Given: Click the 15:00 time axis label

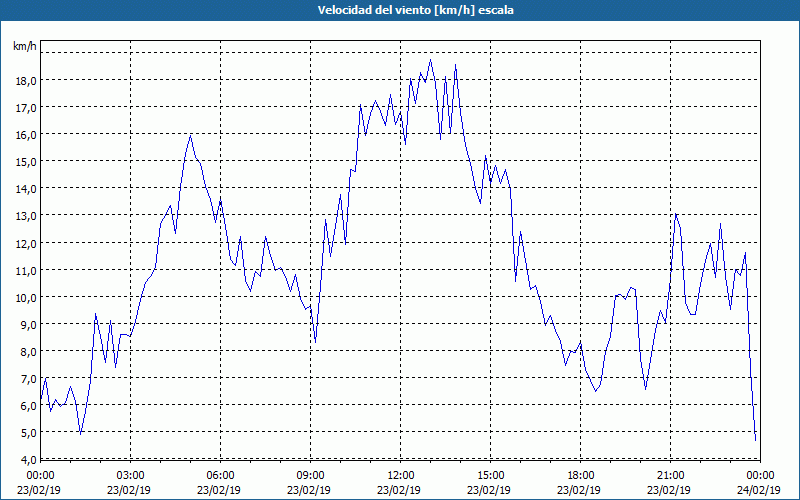Looking at the screenshot, I should [490, 476].
